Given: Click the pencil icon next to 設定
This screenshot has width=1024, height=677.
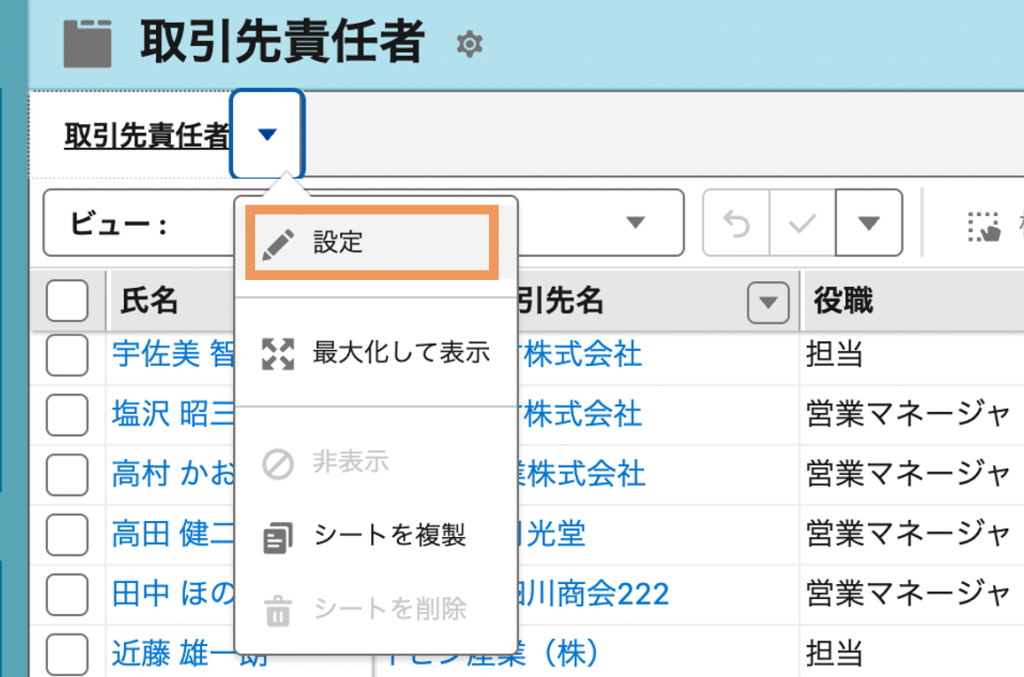Looking at the screenshot, I should pyautogui.click(x=277, y=242).
